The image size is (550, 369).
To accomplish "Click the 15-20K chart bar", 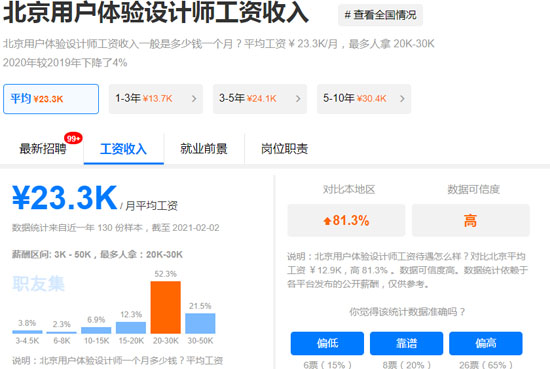I will (x=131, y=328).
